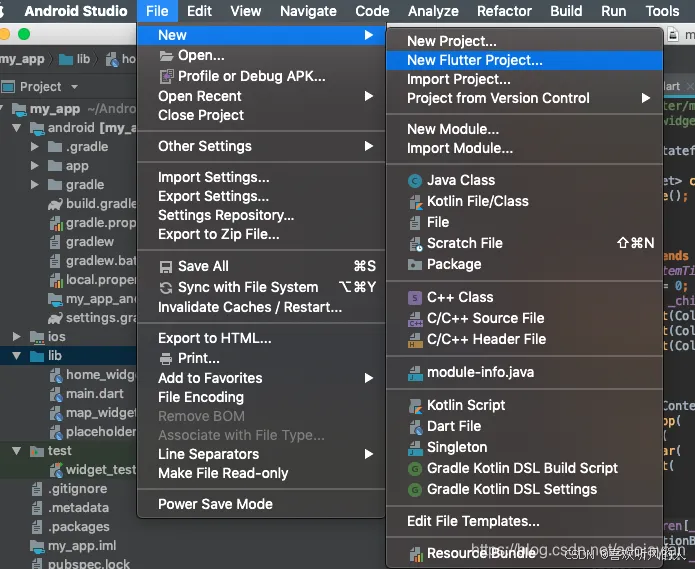
Task: Select my_app.iml in project tree
Action: coord(82,546)
